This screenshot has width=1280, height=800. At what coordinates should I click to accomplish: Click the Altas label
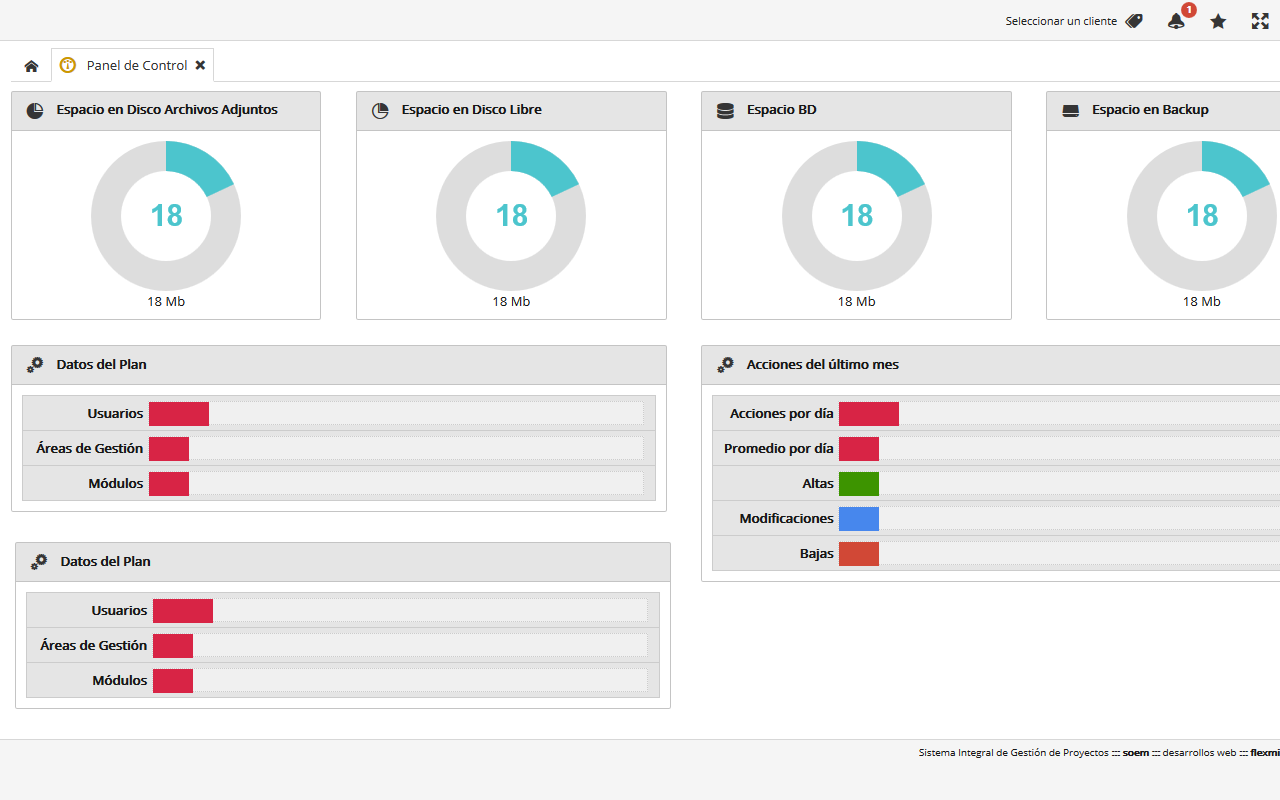click(x=818, y=483)
